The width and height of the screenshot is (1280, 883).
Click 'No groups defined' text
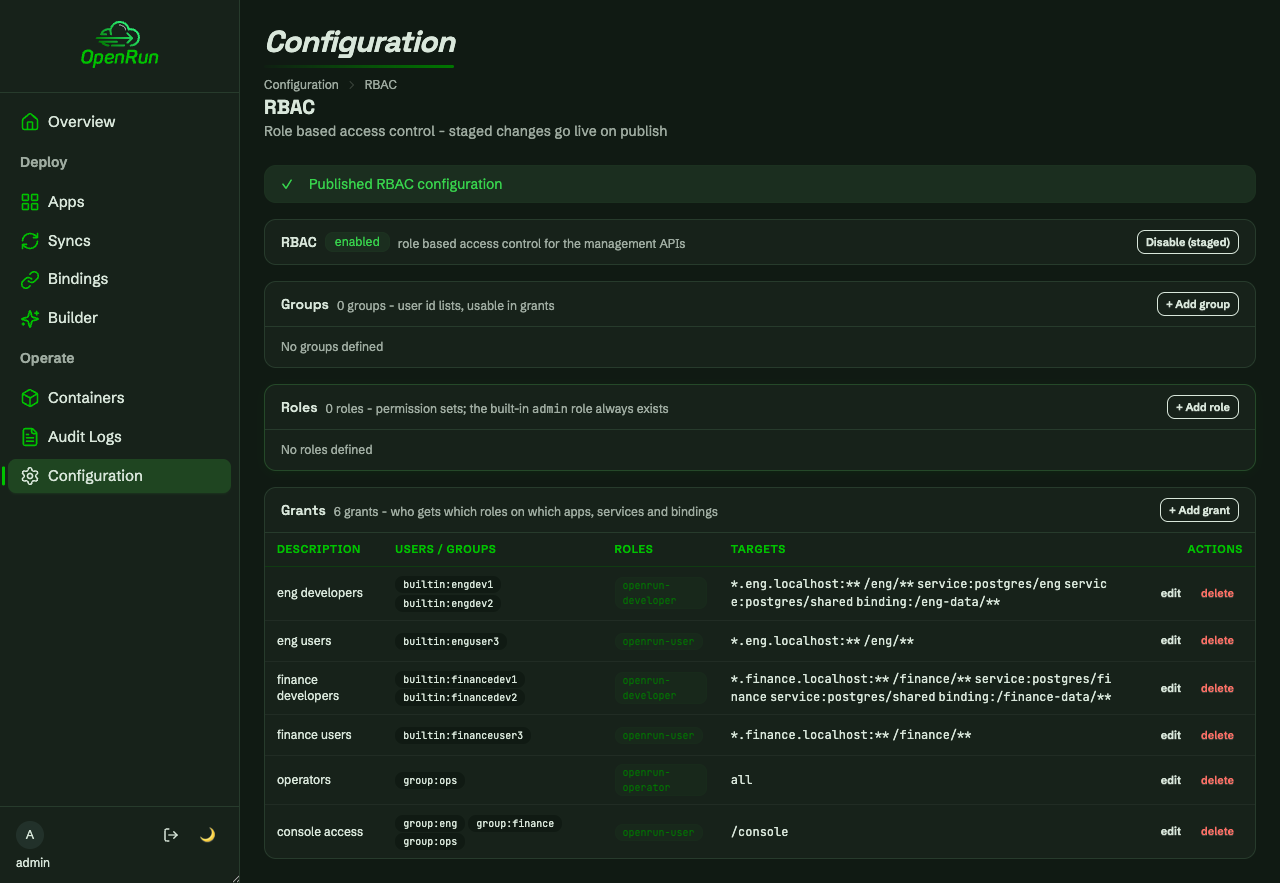(332, 347)
